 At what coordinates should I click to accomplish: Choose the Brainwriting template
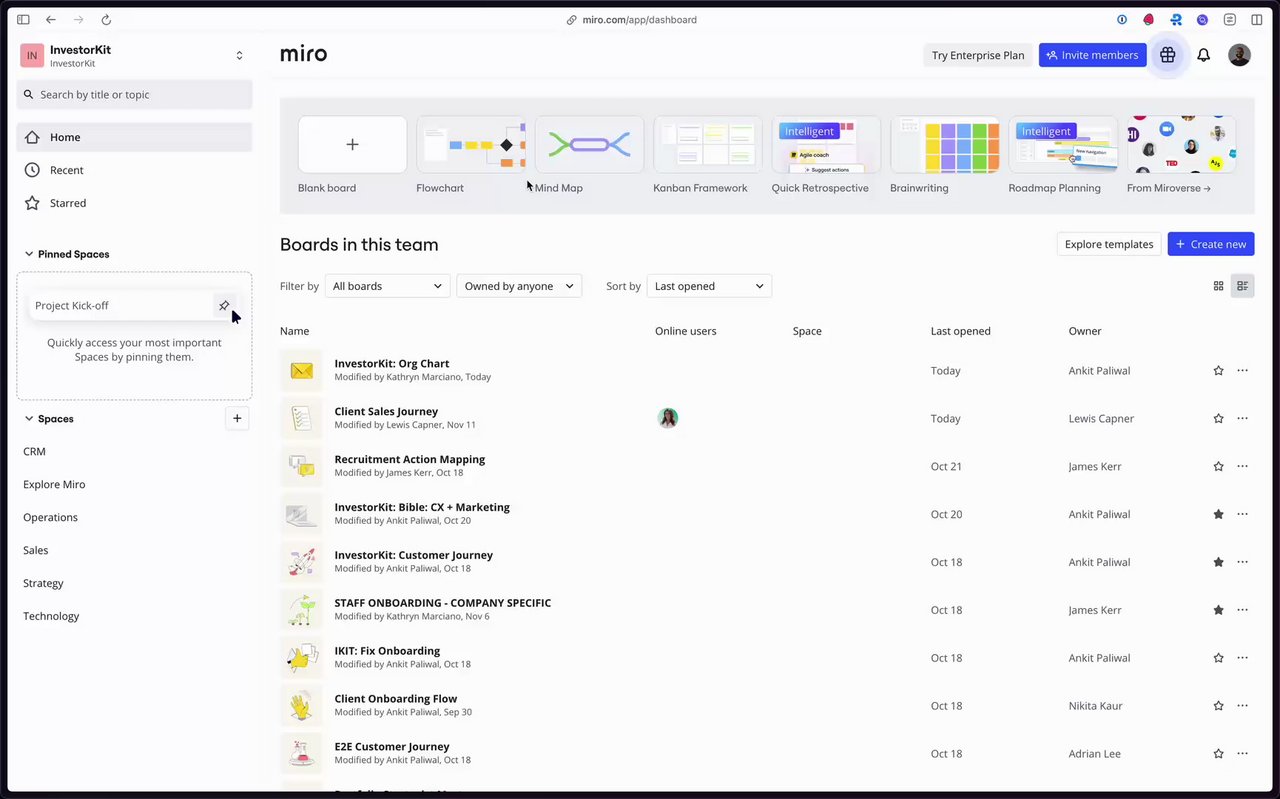945,145
